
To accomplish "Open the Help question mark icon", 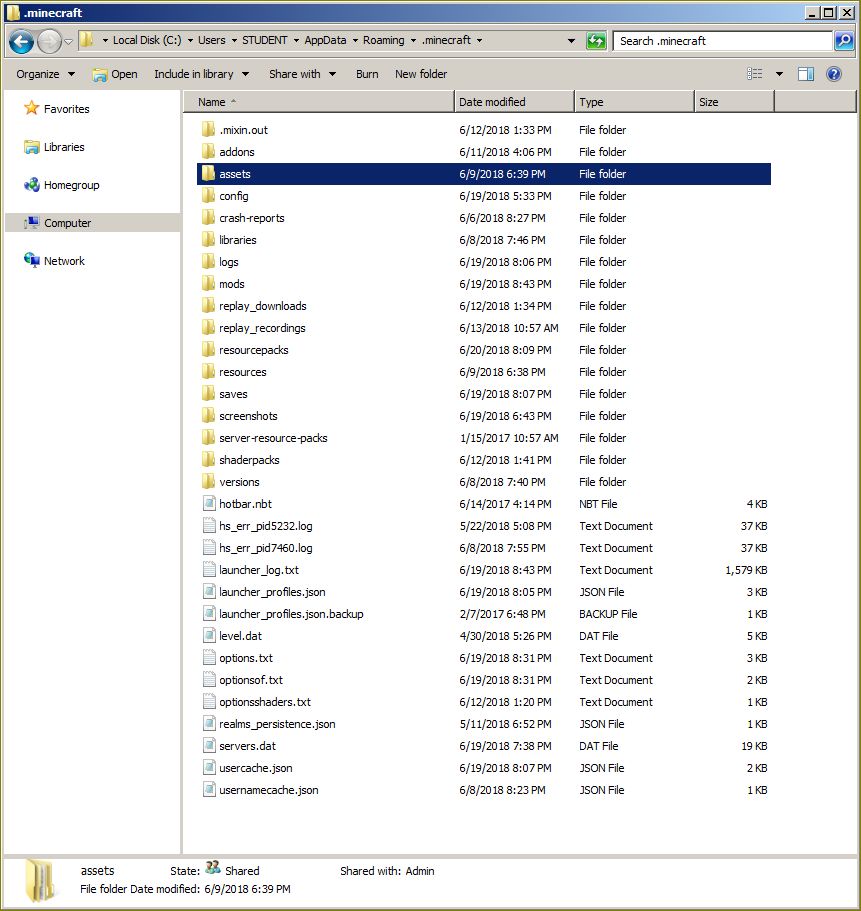I will 833,74.
